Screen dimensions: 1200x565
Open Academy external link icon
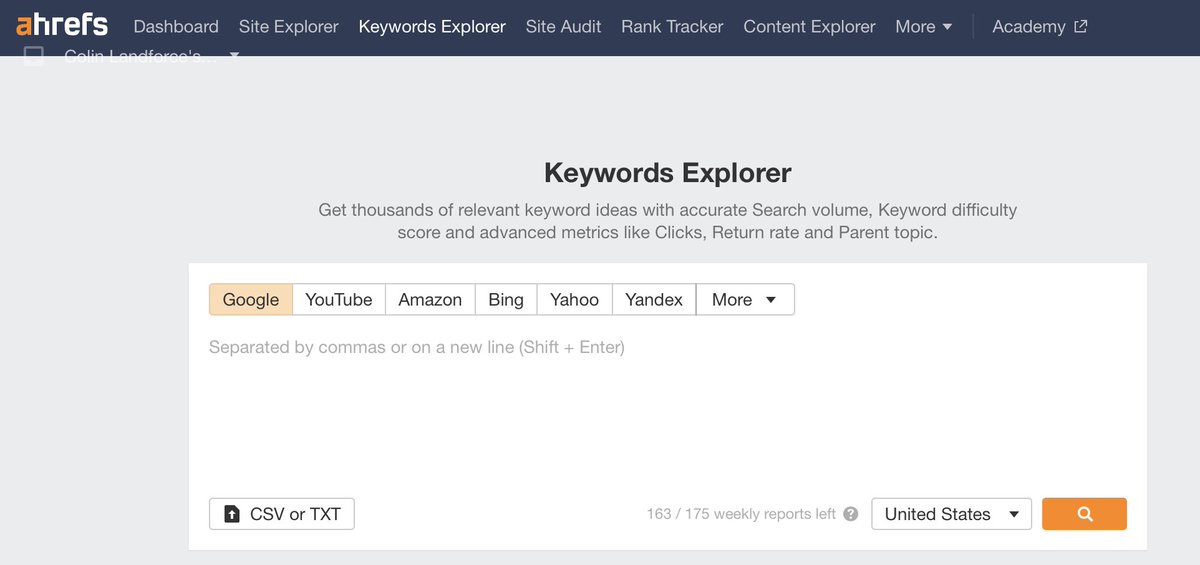tap(1080, 27)
